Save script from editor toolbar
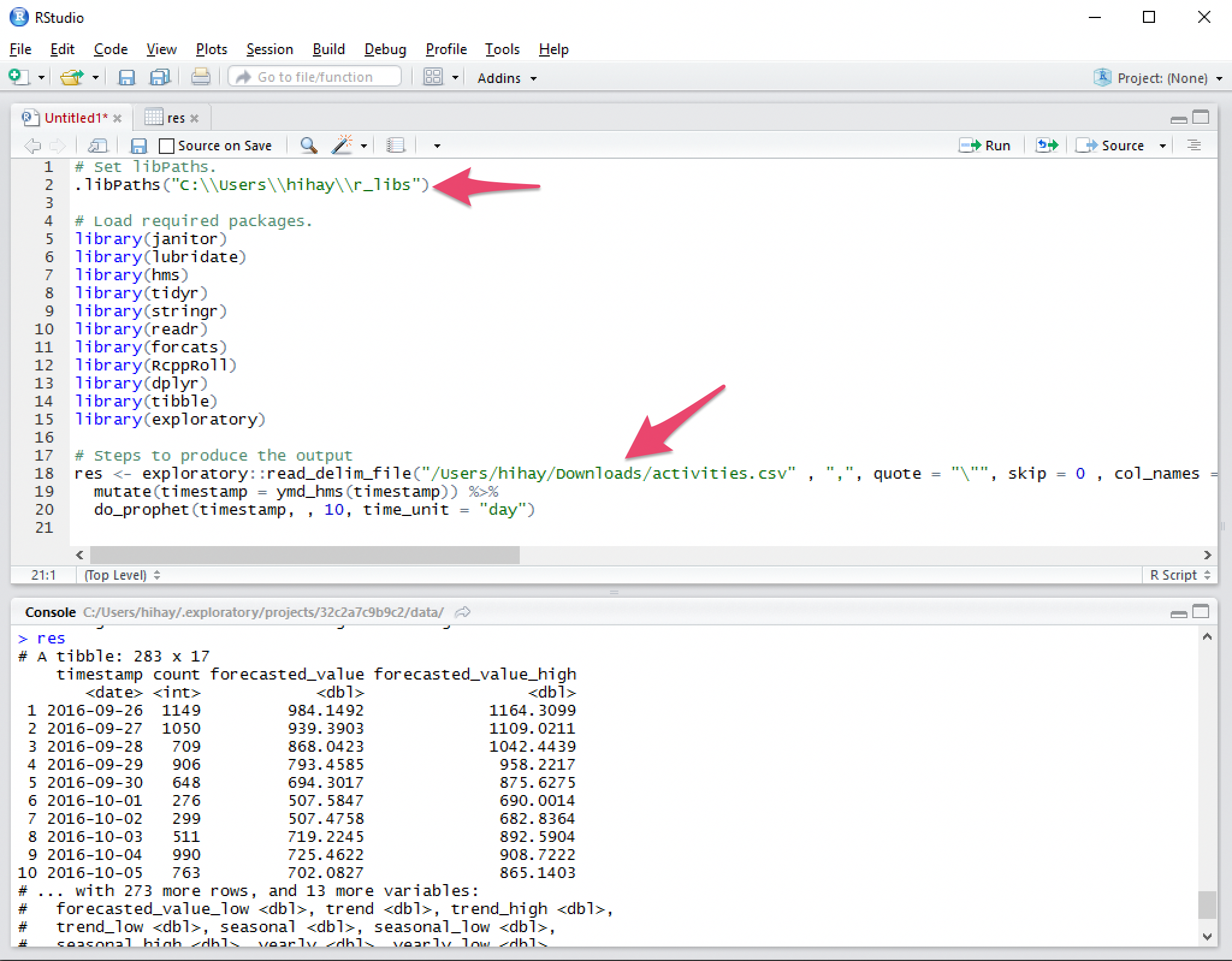Screen dimensions: 1232x961 pos(139,146)
